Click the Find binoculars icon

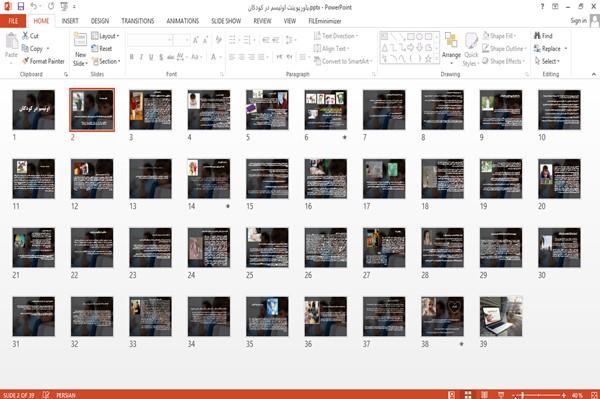coord(537,36)
